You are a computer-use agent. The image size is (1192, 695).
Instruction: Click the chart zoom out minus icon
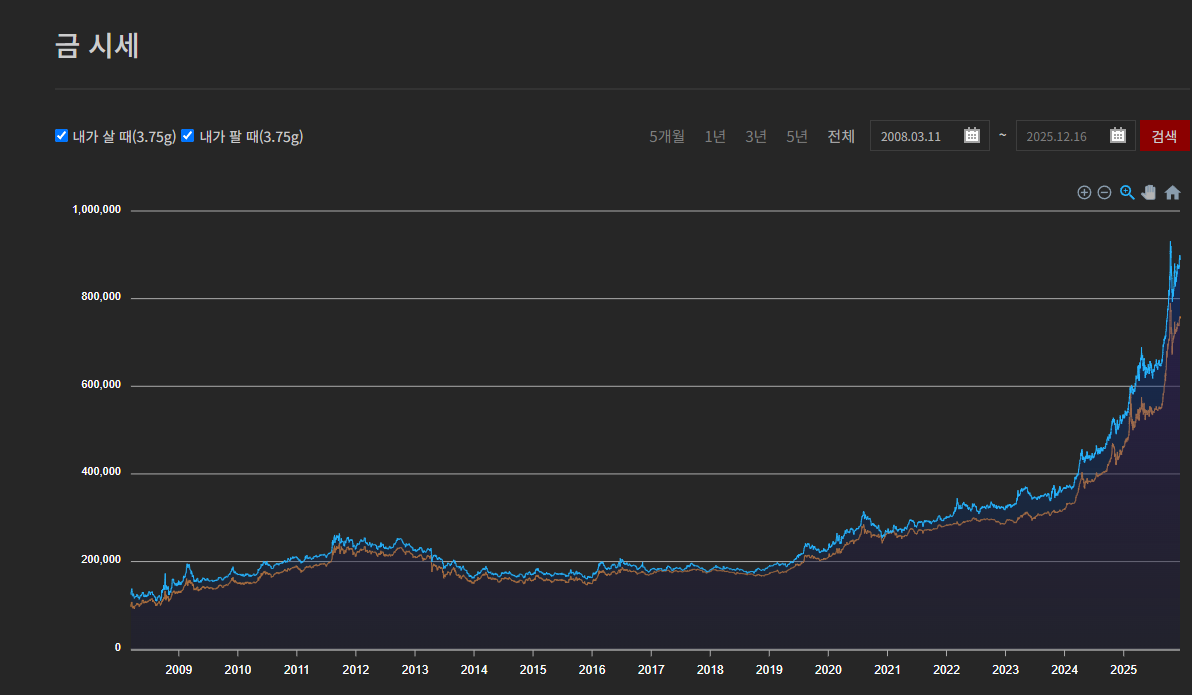click(1105, 192)
